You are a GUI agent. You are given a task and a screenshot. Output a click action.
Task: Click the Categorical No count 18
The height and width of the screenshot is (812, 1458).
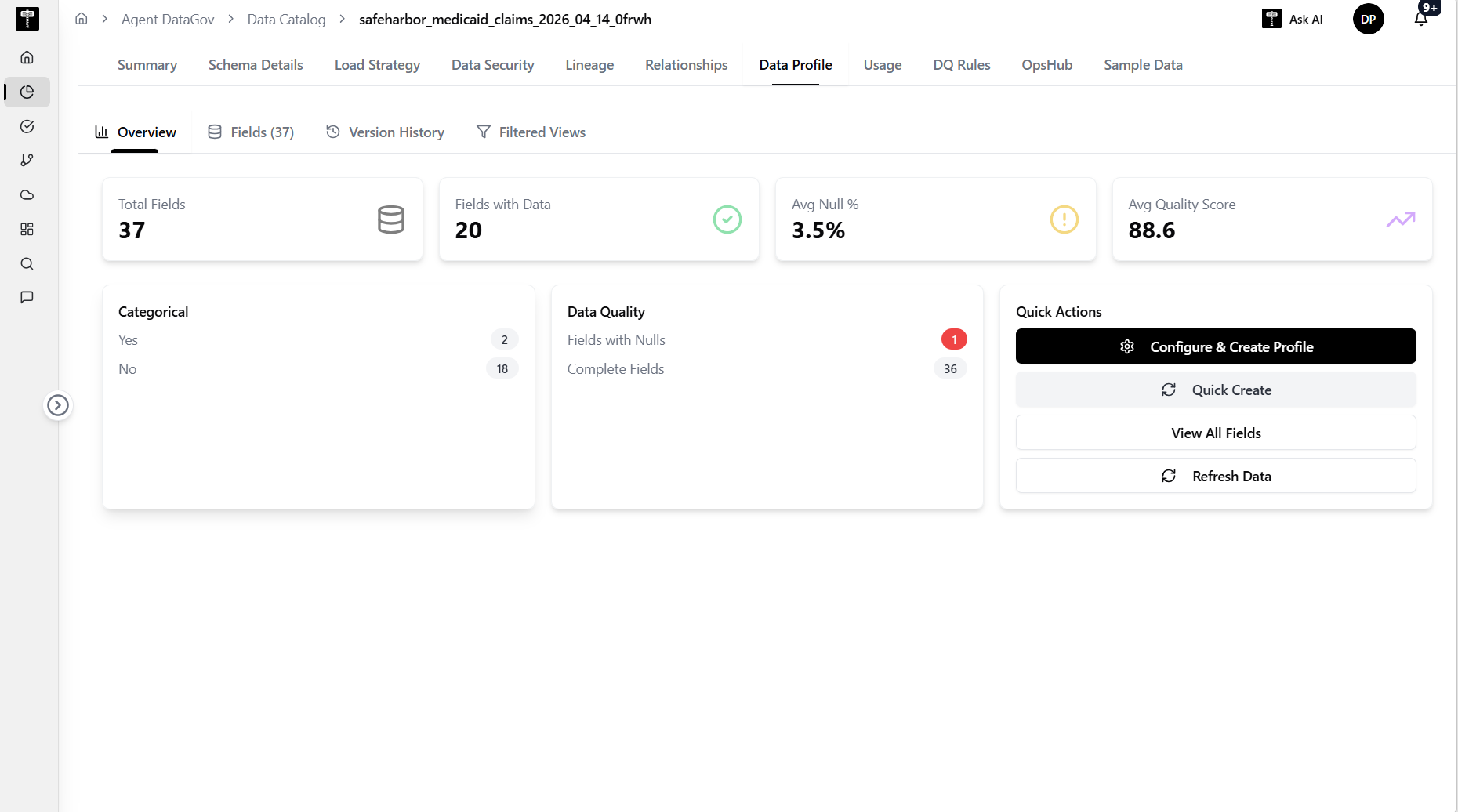(502, 368)
